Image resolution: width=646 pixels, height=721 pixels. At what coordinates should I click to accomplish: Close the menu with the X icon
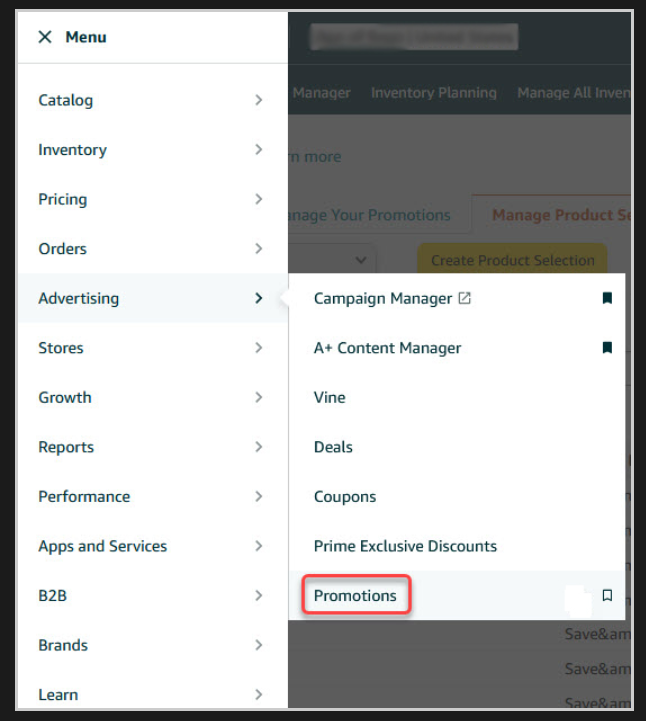(45, 37)
